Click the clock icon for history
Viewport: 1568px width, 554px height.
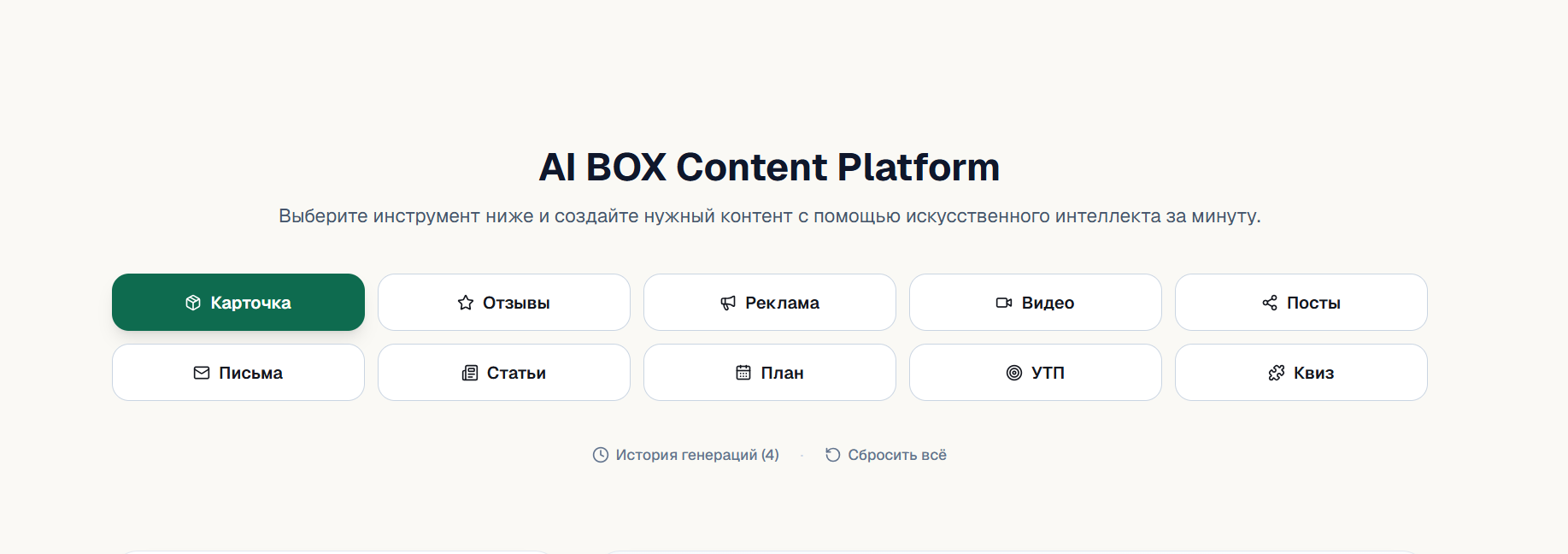click(601, 455)
